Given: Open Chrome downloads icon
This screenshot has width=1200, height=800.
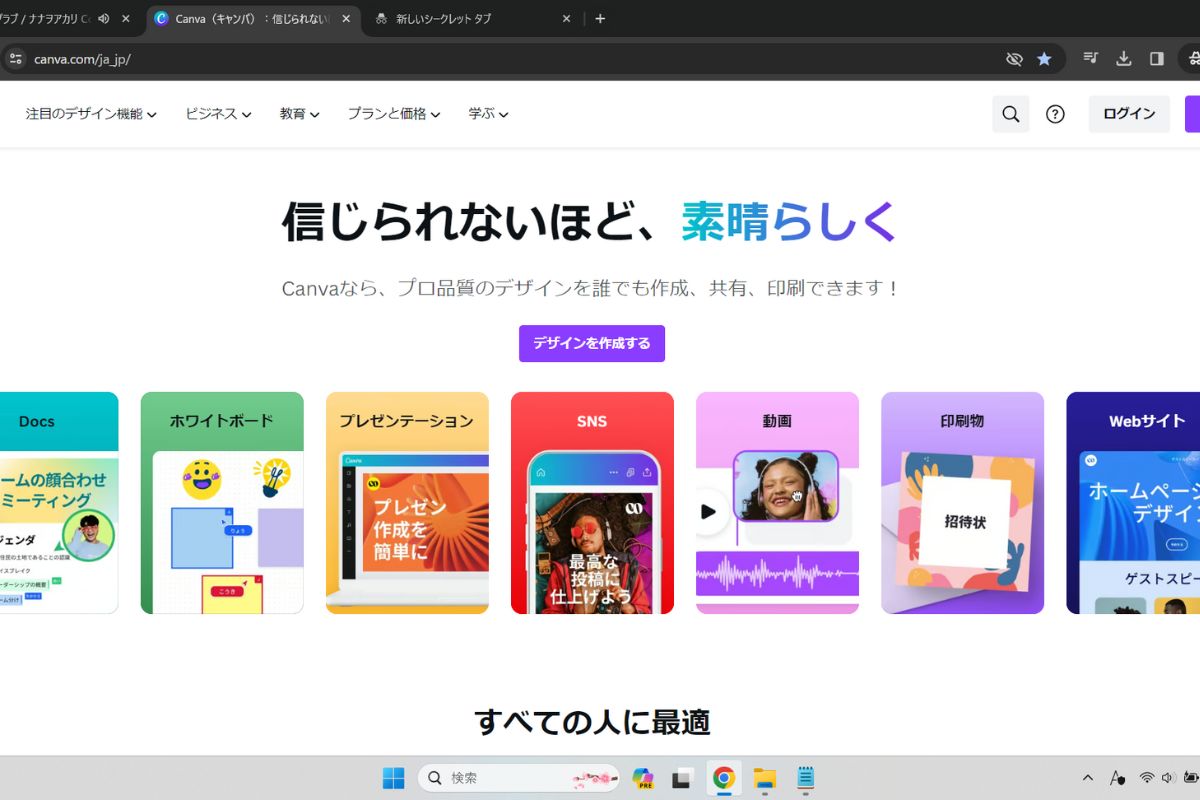Looking at the screenshot, I should click(x=1124, y=59).
